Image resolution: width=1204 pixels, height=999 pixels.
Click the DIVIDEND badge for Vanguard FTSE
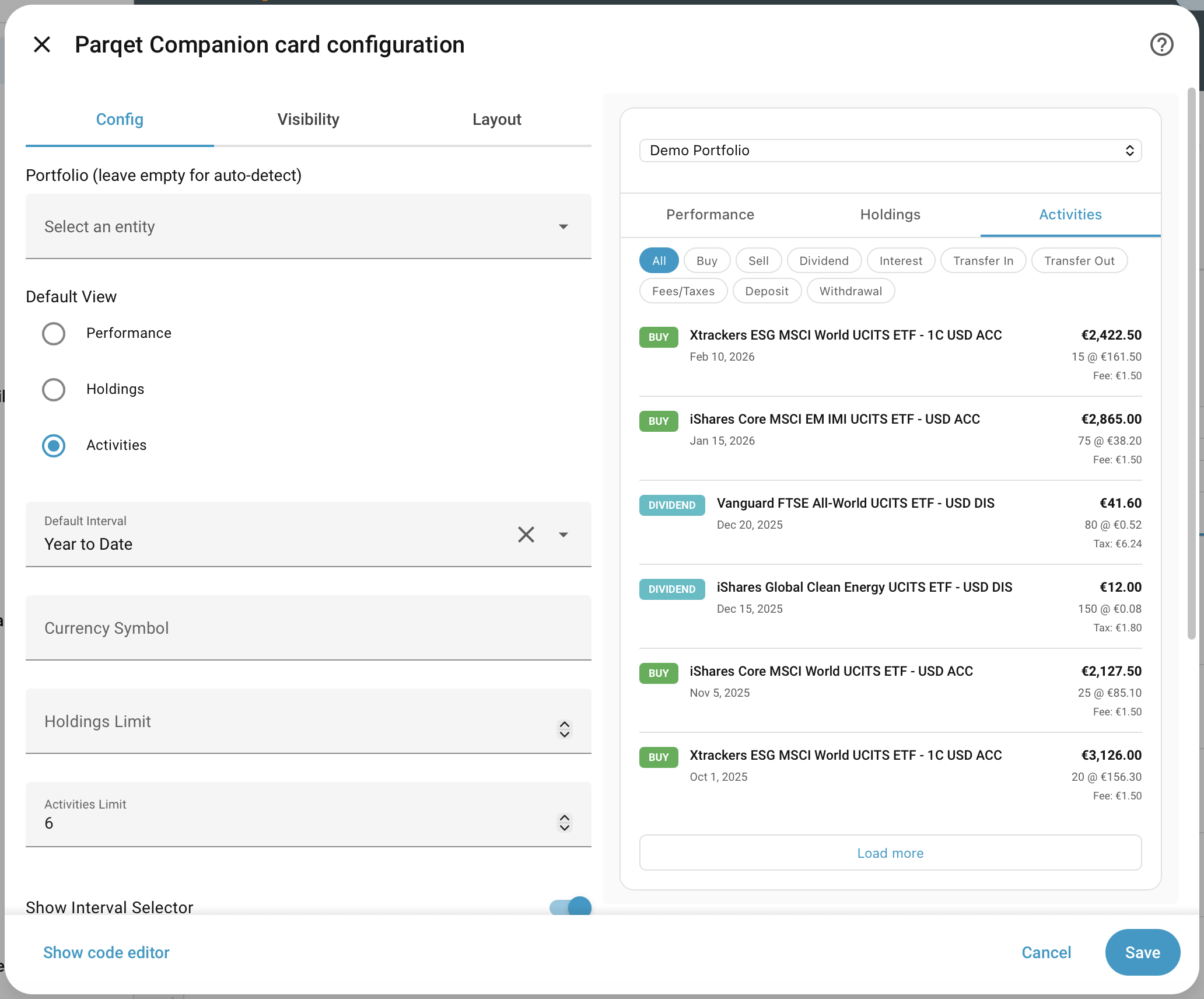click(671, 505)
